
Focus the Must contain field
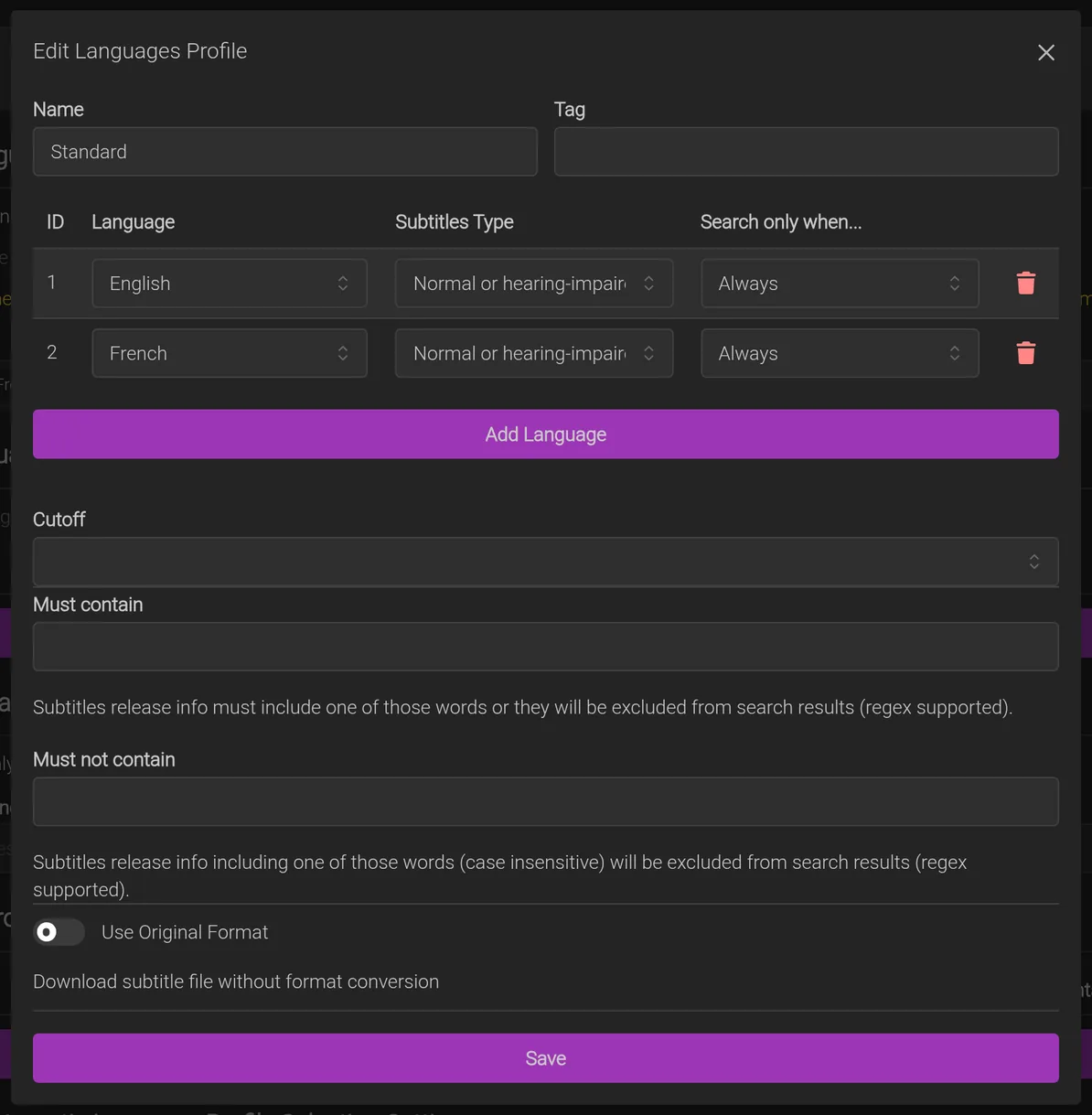546,647
